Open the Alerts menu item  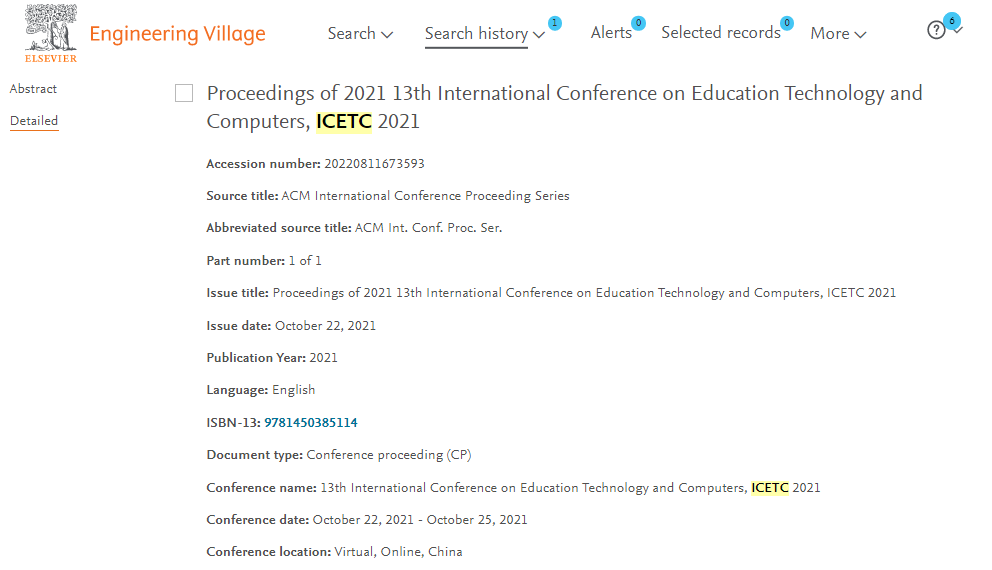(x=611, y=33)
